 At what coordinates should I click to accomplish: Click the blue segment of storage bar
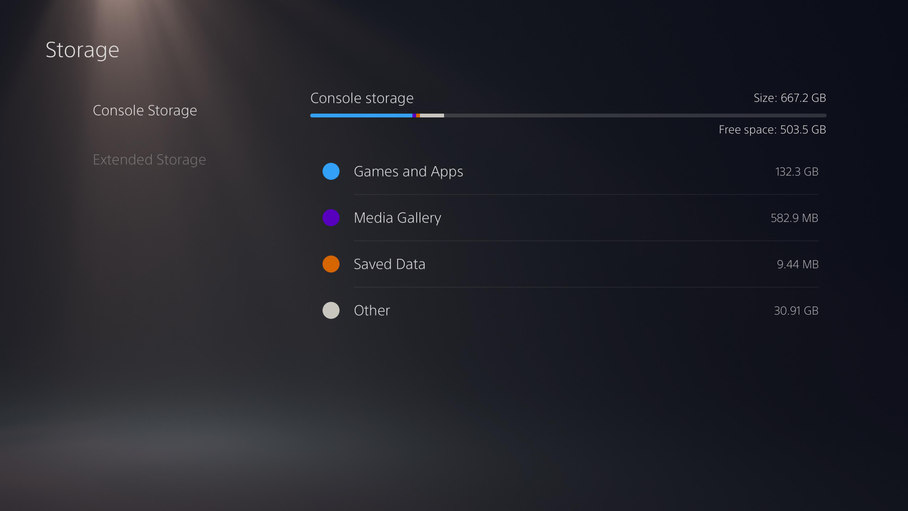click(x=361, y=115)
